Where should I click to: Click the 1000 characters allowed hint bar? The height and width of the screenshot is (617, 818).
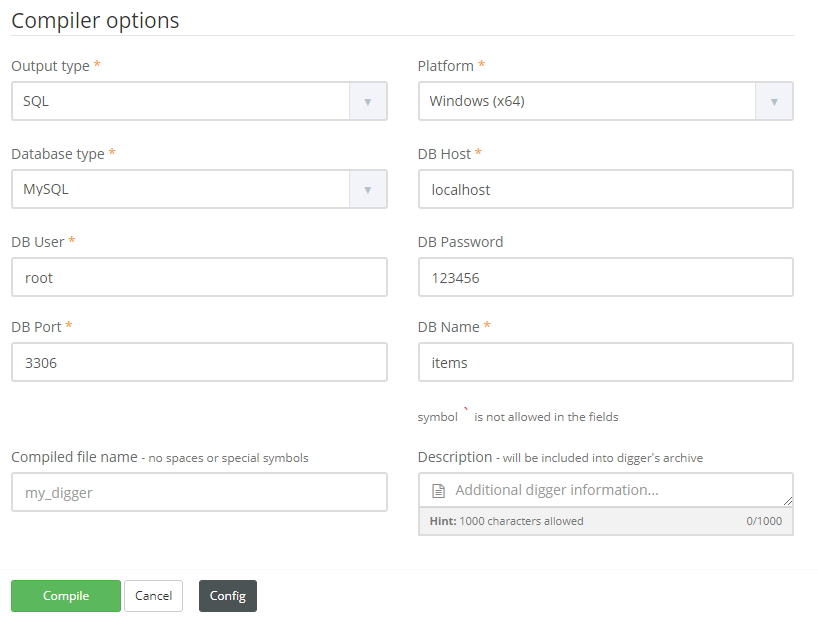606,521
